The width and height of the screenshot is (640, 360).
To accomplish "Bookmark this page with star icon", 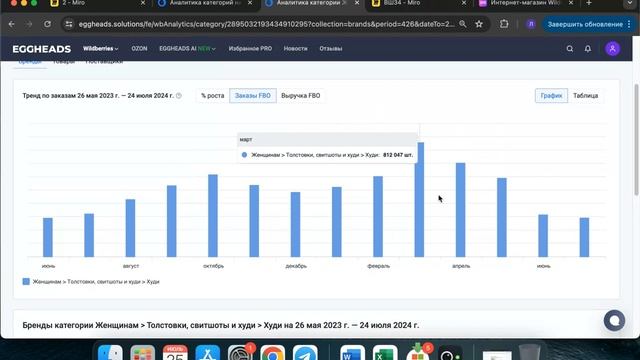I will pos(479,24).
